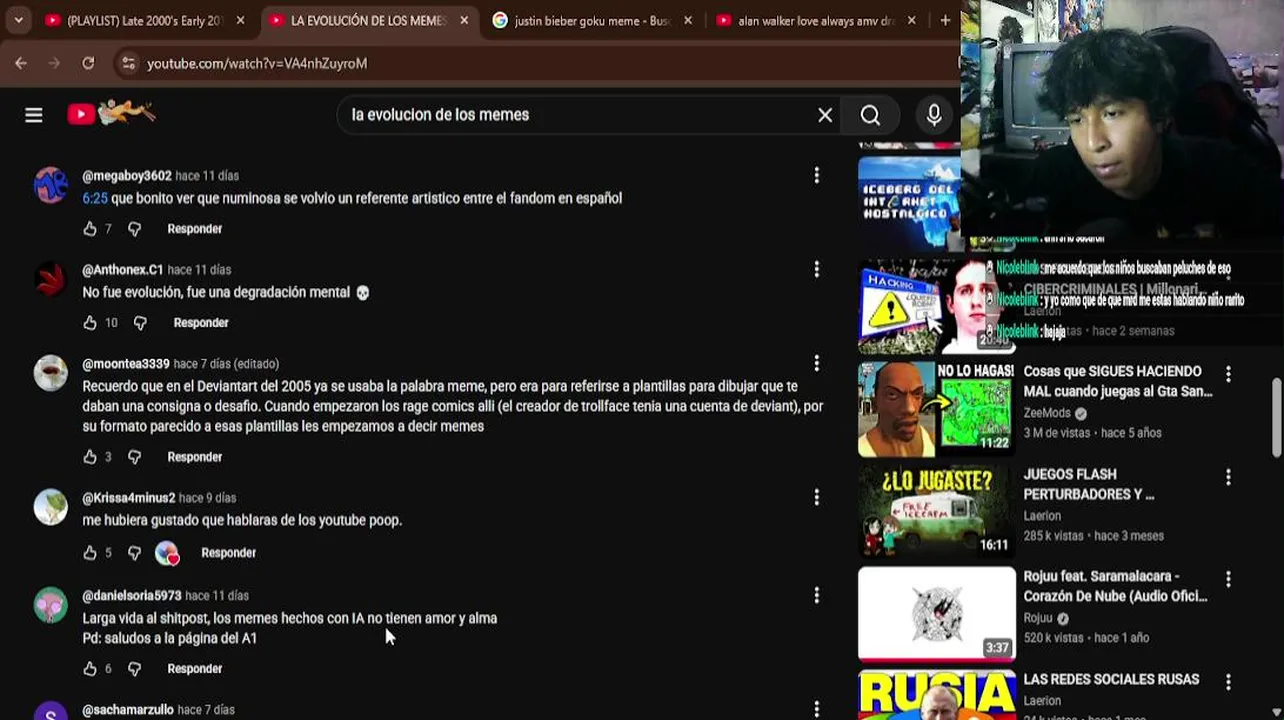Open options menu for @Krissa4minus2 comment

pos(816,497)
